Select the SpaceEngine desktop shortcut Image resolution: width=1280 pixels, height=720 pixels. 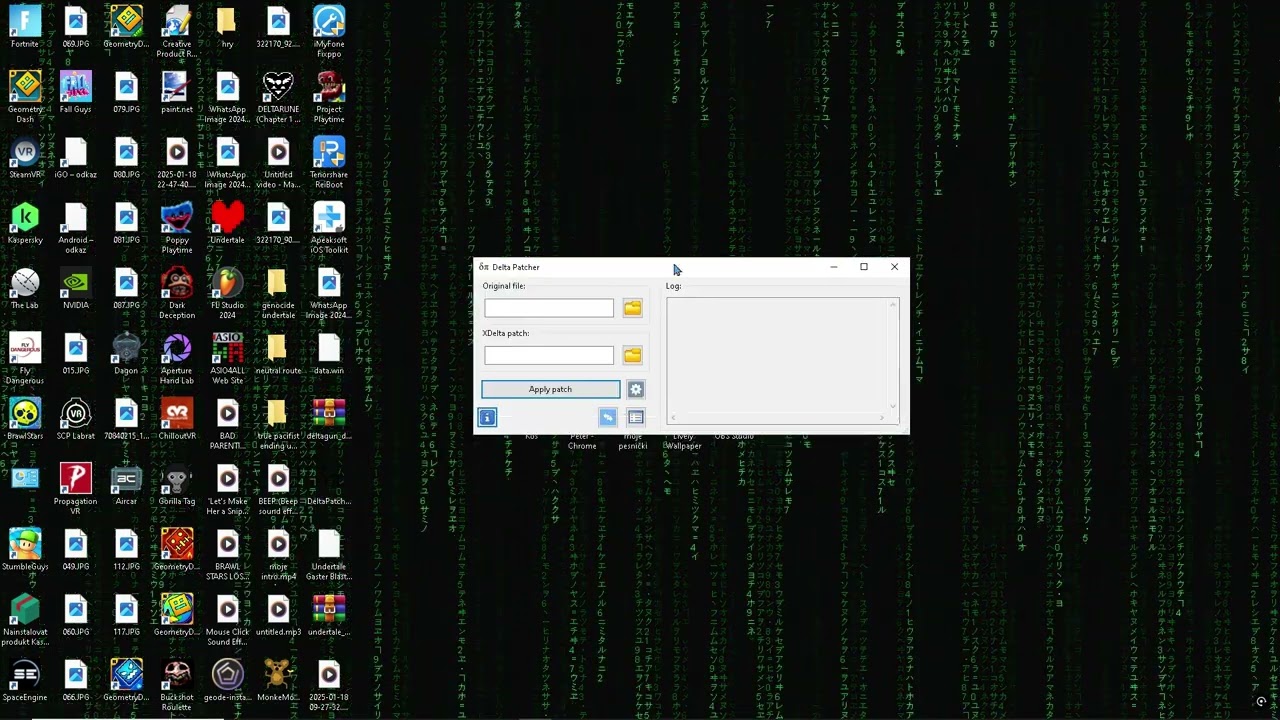click(25, 681)
